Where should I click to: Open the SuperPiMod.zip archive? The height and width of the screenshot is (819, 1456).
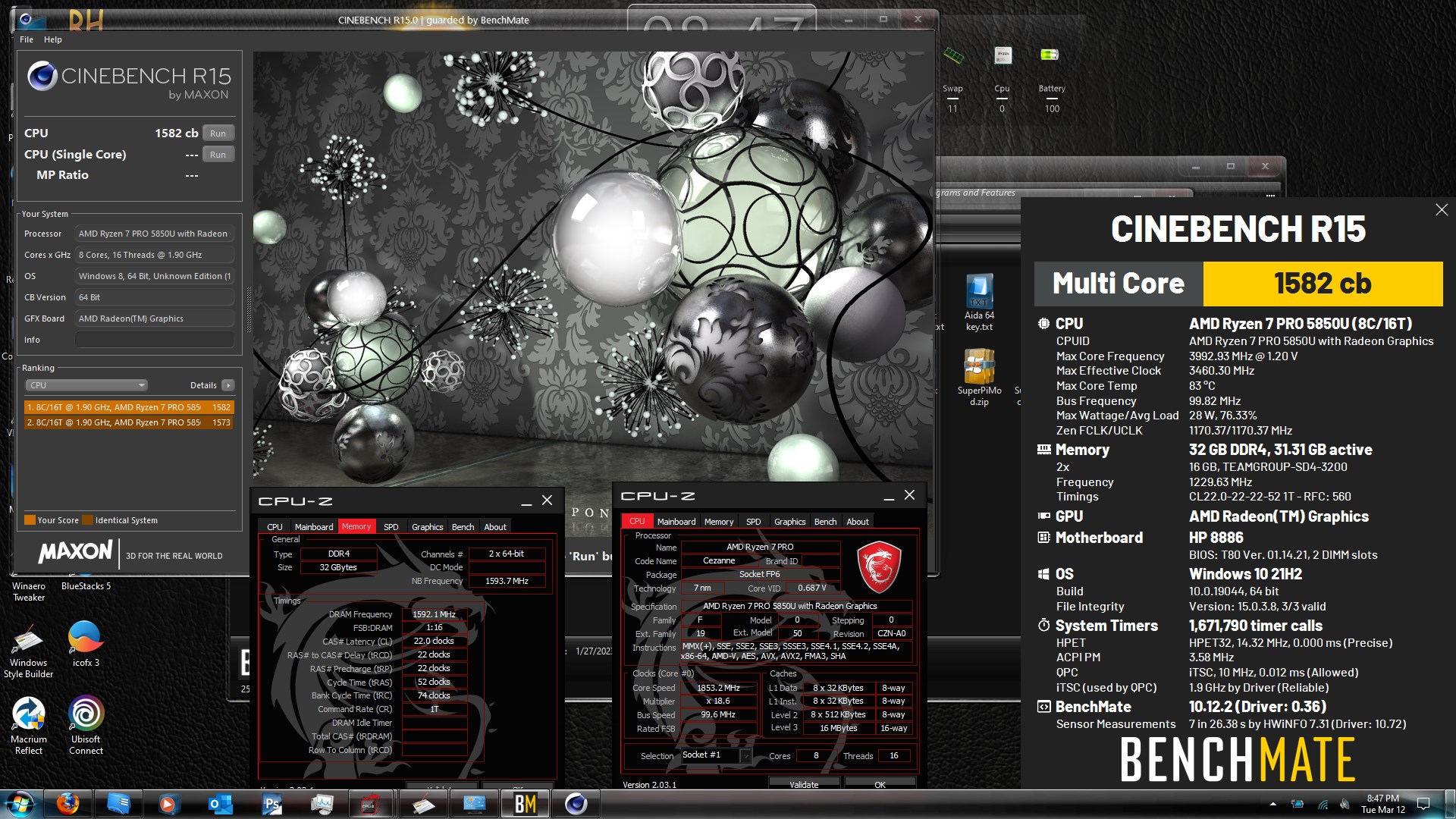tap(979, 378)
